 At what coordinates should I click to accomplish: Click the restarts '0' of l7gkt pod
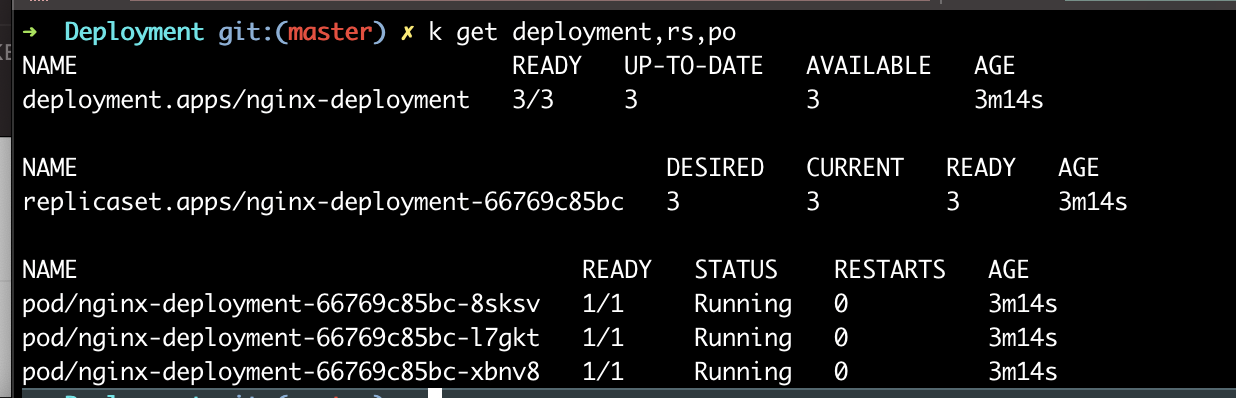pos(841,338)
